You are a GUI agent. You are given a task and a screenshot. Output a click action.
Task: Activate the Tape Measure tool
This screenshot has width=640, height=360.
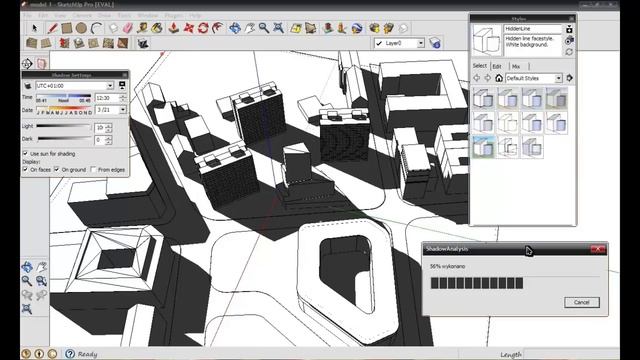(142, 28)
